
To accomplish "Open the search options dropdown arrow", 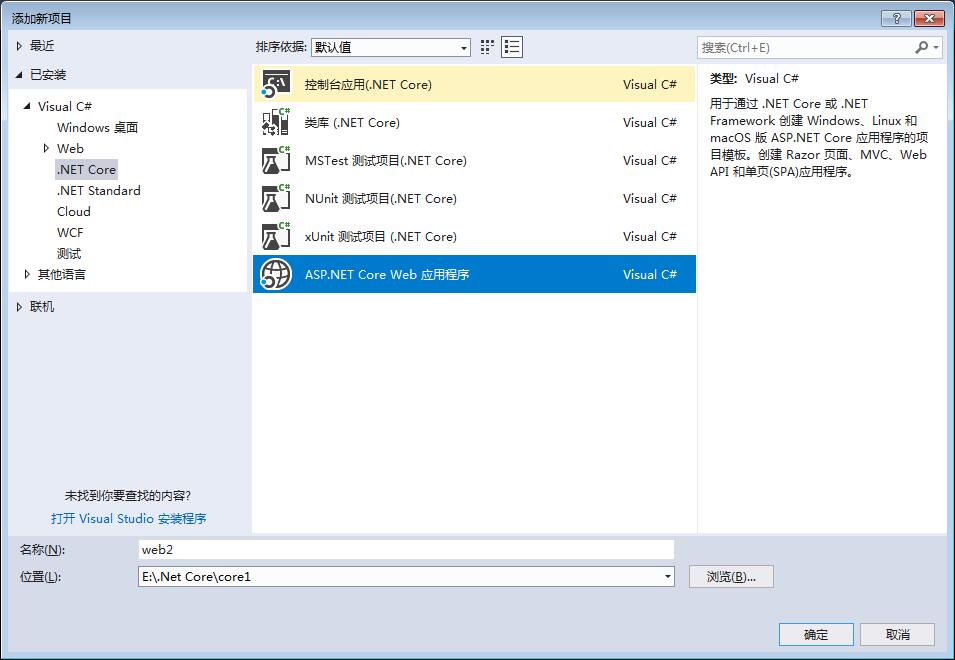I will point(936,47).
